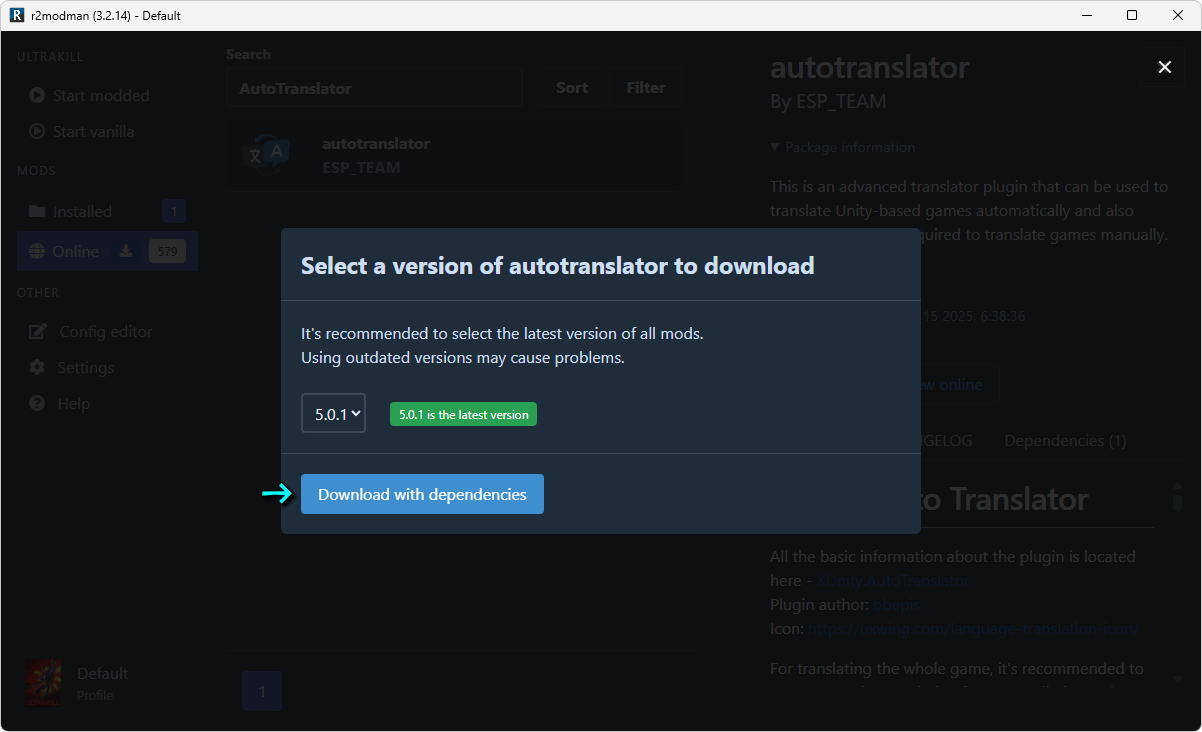Open the 5.0.1 version dropdown
This screenshot has width=1202, height=732.
[333, 413]
